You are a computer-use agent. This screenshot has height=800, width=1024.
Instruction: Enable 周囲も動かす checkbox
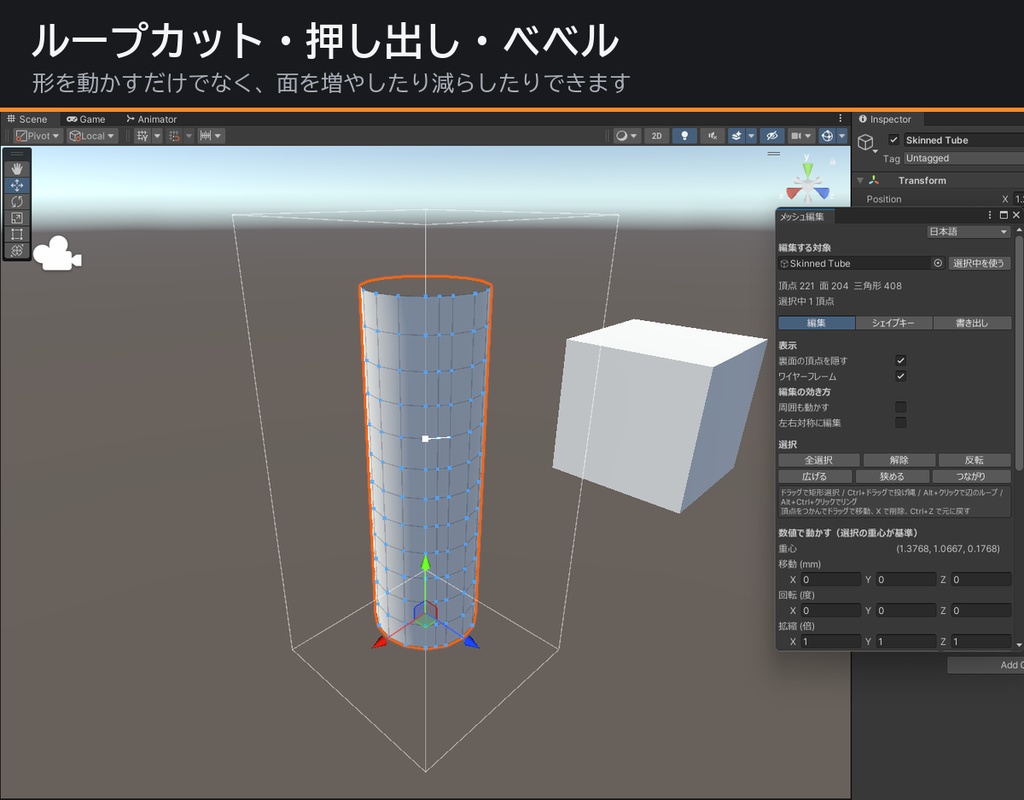click(x=901, y=407)
